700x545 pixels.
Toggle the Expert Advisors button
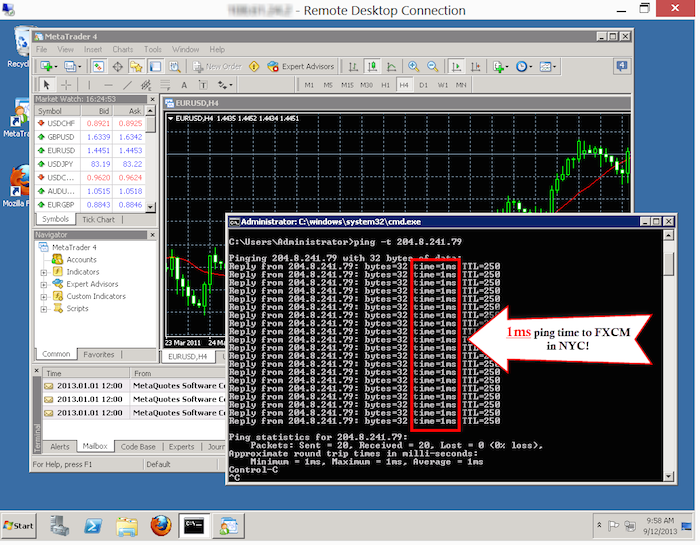point(300,67)
